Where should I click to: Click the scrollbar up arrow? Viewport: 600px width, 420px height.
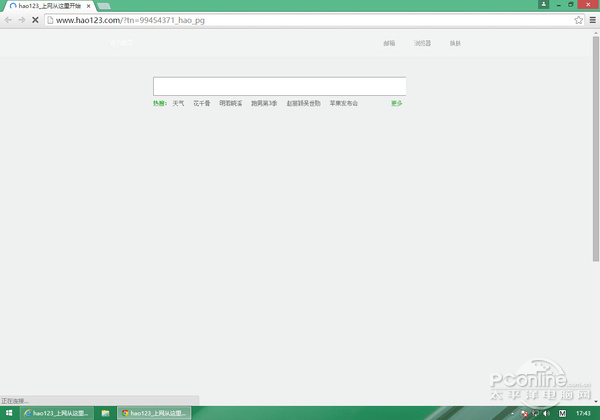596,33
